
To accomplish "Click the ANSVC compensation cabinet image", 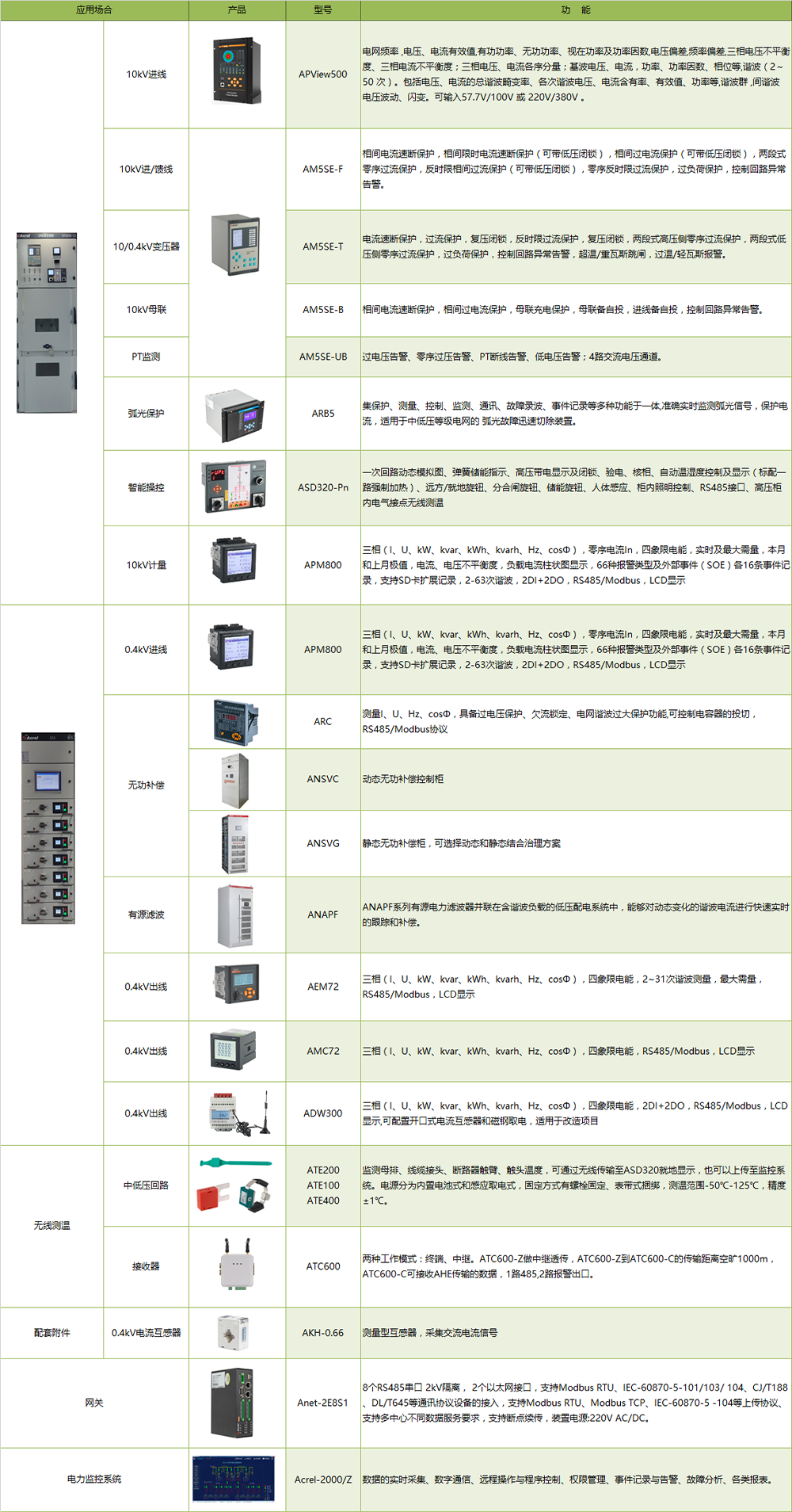I will (x=236, y=780).
